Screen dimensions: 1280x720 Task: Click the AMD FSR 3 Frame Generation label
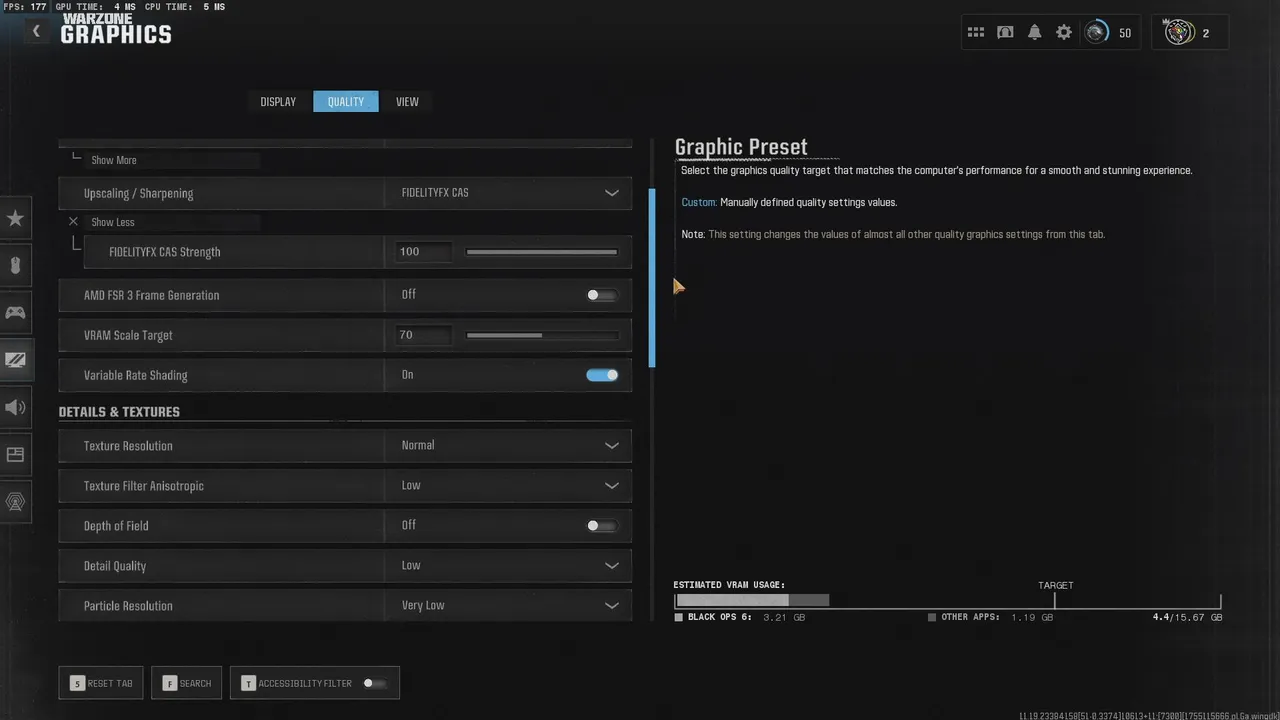(x=151, y=295)
